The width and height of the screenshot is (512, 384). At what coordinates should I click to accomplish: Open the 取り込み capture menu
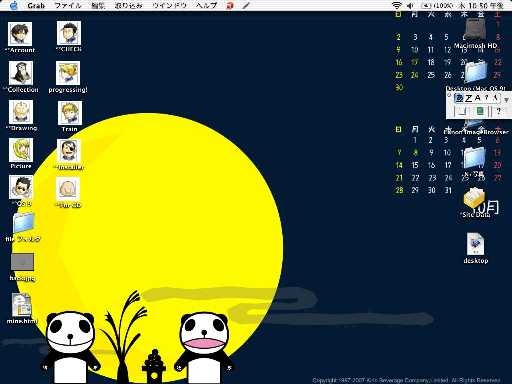pos(128,5)
